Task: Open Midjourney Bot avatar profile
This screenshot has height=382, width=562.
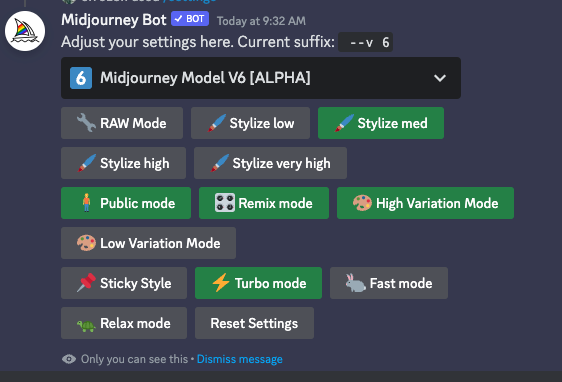Action: pyautogui.click(x=25, y=31)
